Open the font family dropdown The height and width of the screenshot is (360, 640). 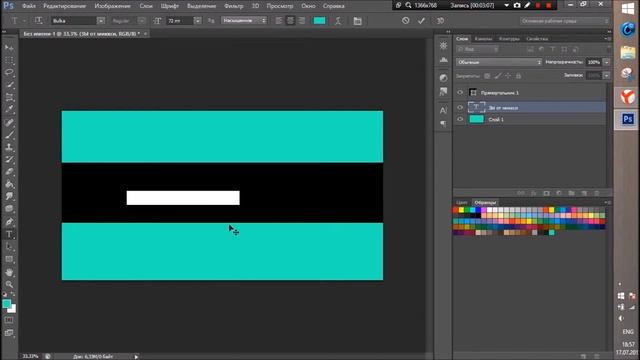click(101, 21)
